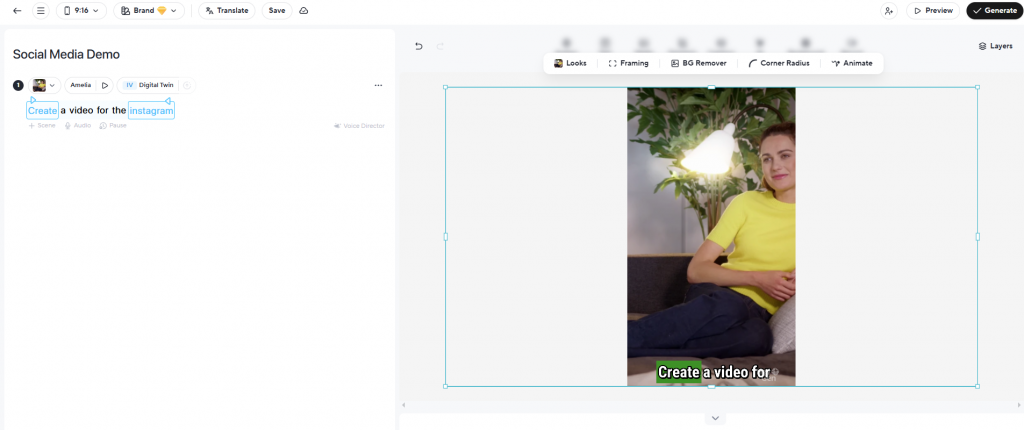Play Amelia voice preview
1024x430 pixels.
(105, 85)
